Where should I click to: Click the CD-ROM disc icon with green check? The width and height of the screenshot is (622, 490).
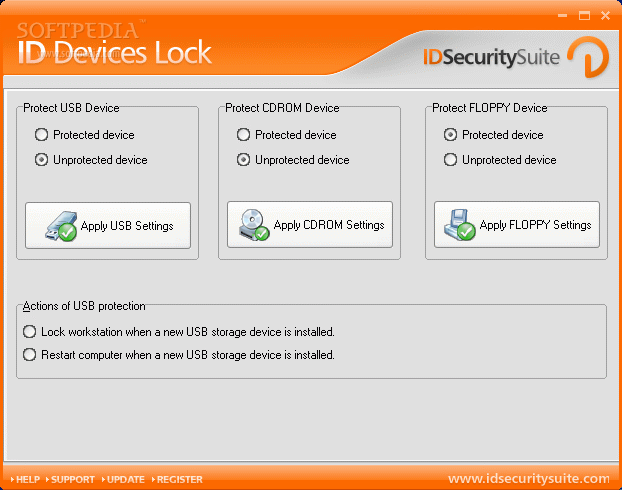[254, 225]
